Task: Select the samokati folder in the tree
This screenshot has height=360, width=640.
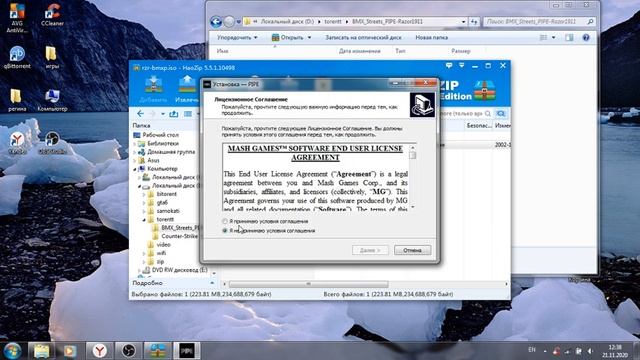Action: point(168,211)
